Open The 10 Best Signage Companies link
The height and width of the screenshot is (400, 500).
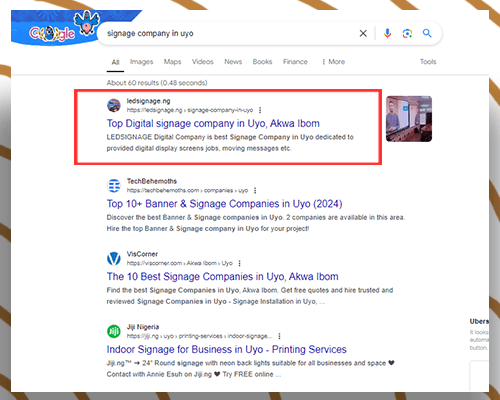click(222, 276)
